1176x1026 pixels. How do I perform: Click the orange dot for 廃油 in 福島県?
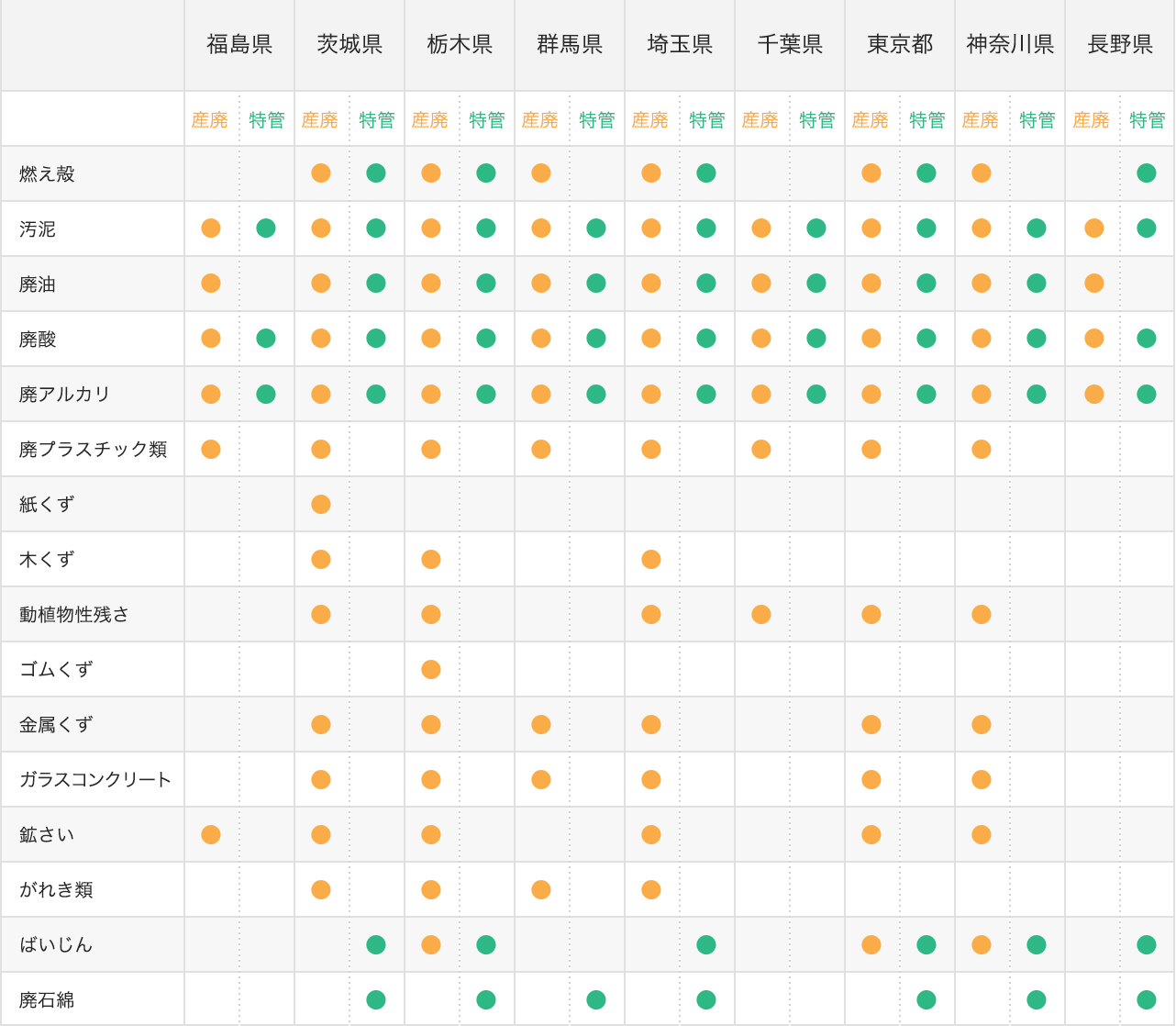coord(211,283)
